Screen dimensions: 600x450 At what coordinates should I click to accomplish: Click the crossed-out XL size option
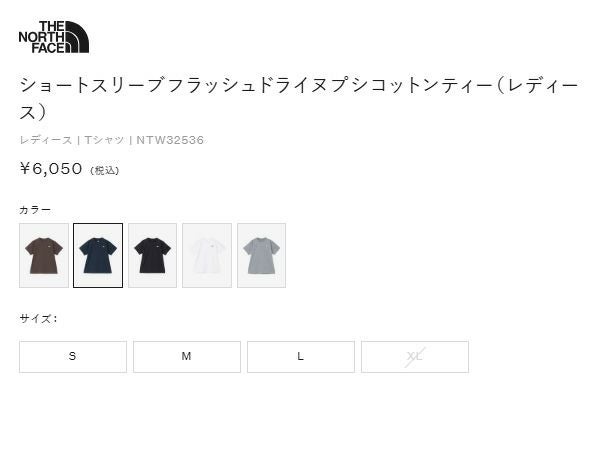pos(415,357)
